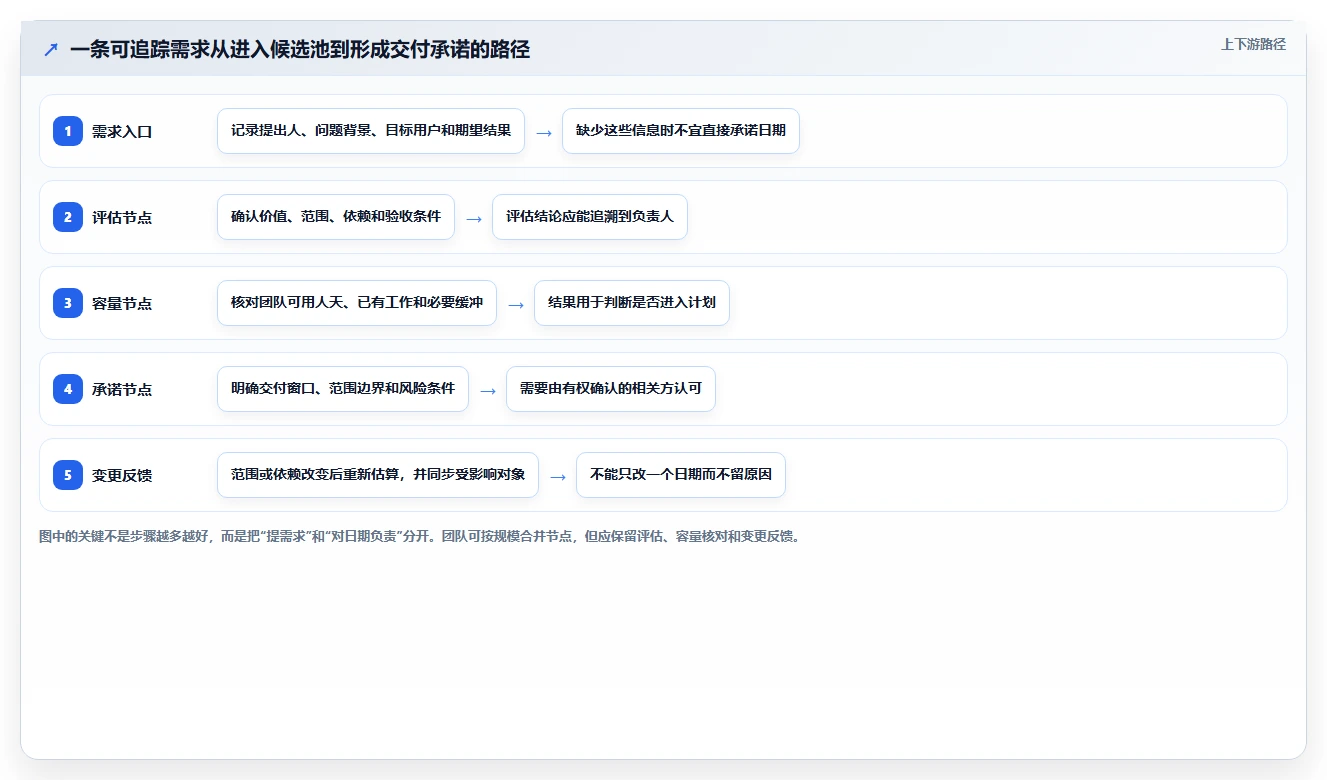The width and height of the screenshot is (1327, 780).
Task: Click the footnote starting 图中的关键不是步骤越多越好
Action: pos(421,536)
